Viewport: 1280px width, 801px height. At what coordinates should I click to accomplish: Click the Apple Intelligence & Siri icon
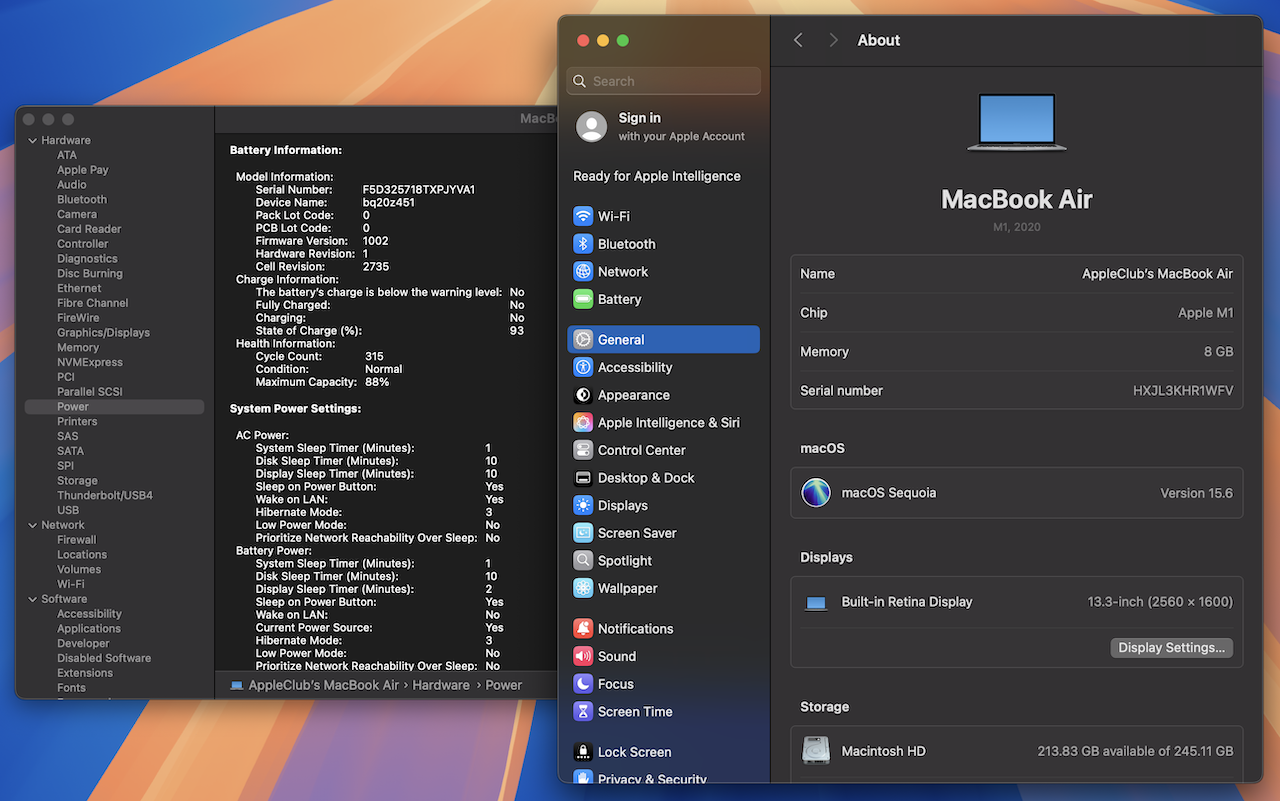click(583, 423)
